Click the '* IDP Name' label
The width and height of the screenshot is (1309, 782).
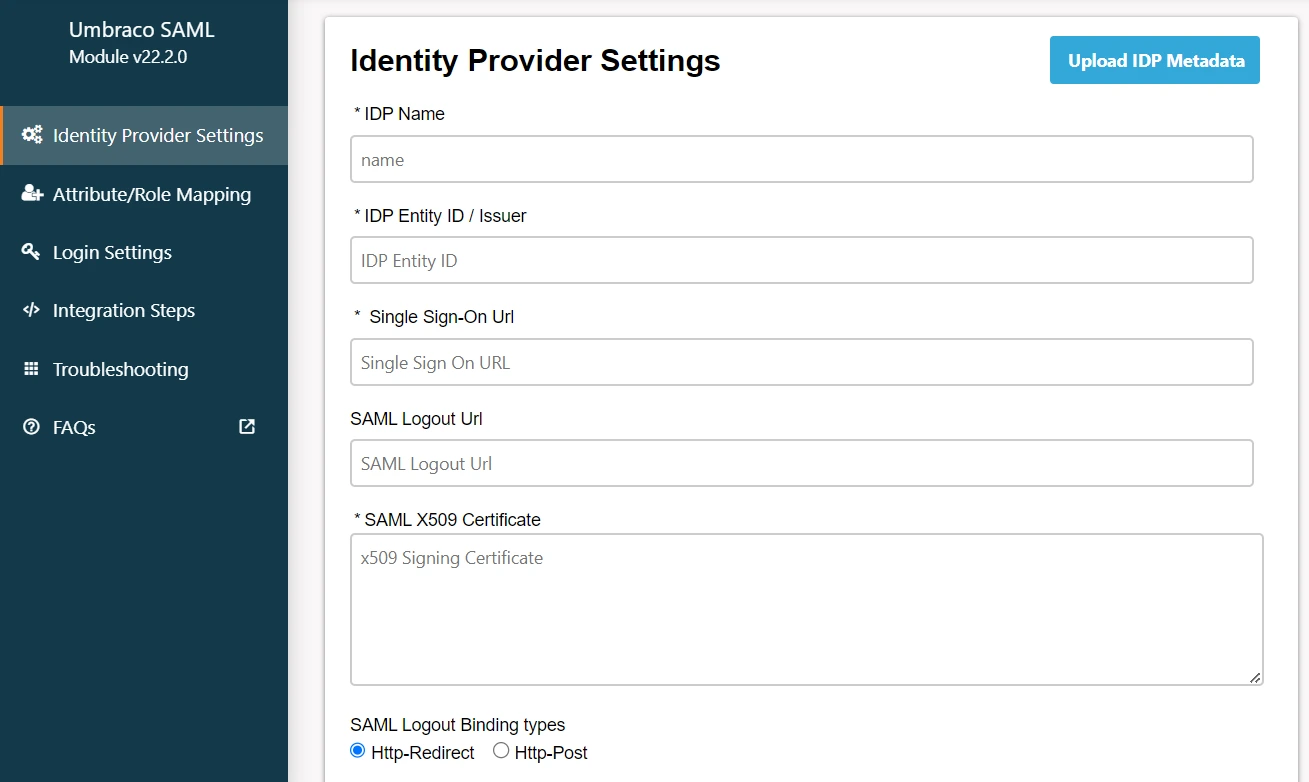pyautogui.click(x=399, y=114)
